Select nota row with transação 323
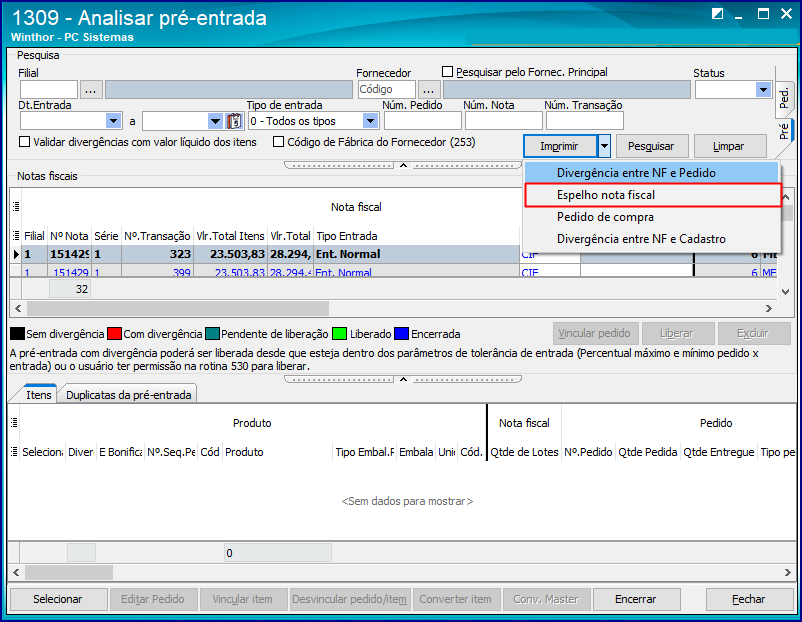This screenshot has width=802, height=622. click(x=392, y=254)
